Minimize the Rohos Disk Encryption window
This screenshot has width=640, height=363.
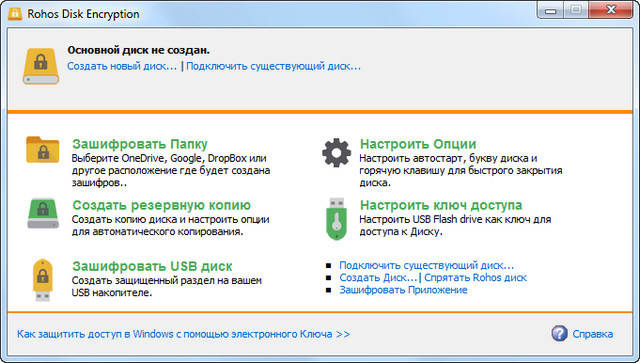pyautogui.click(x=551, y=10)
